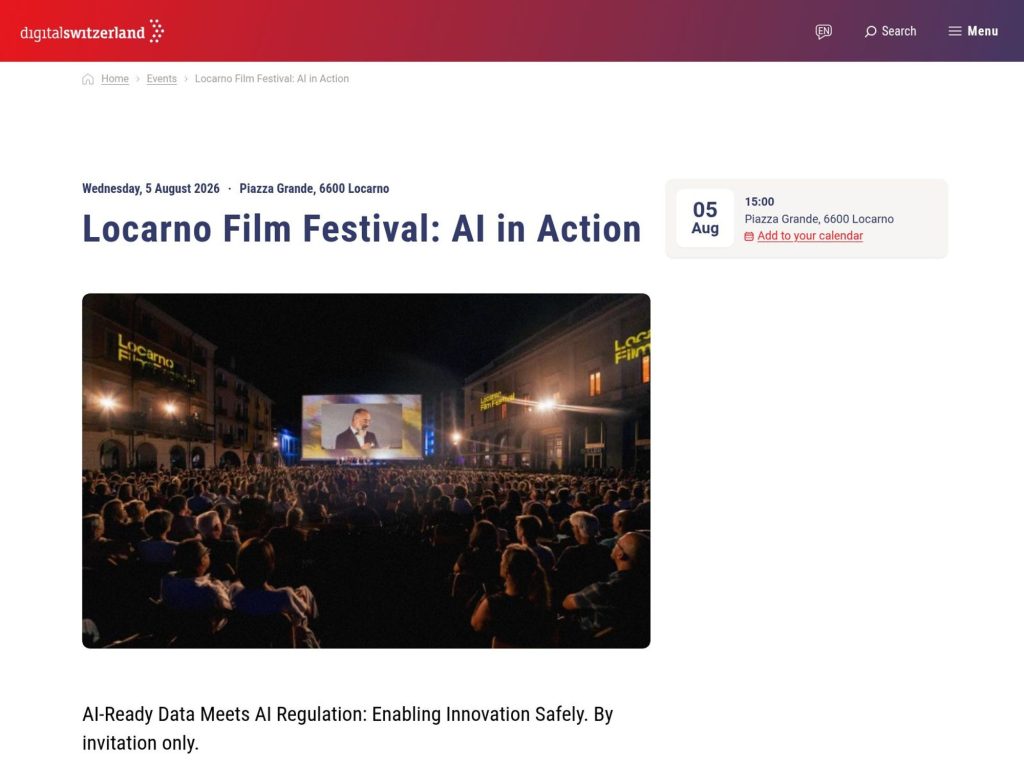Image resolution: width=1024 pixels, height=768 pixels.
Task: Toggle the navigation drawer via Menu
Action: click(972, 31)
